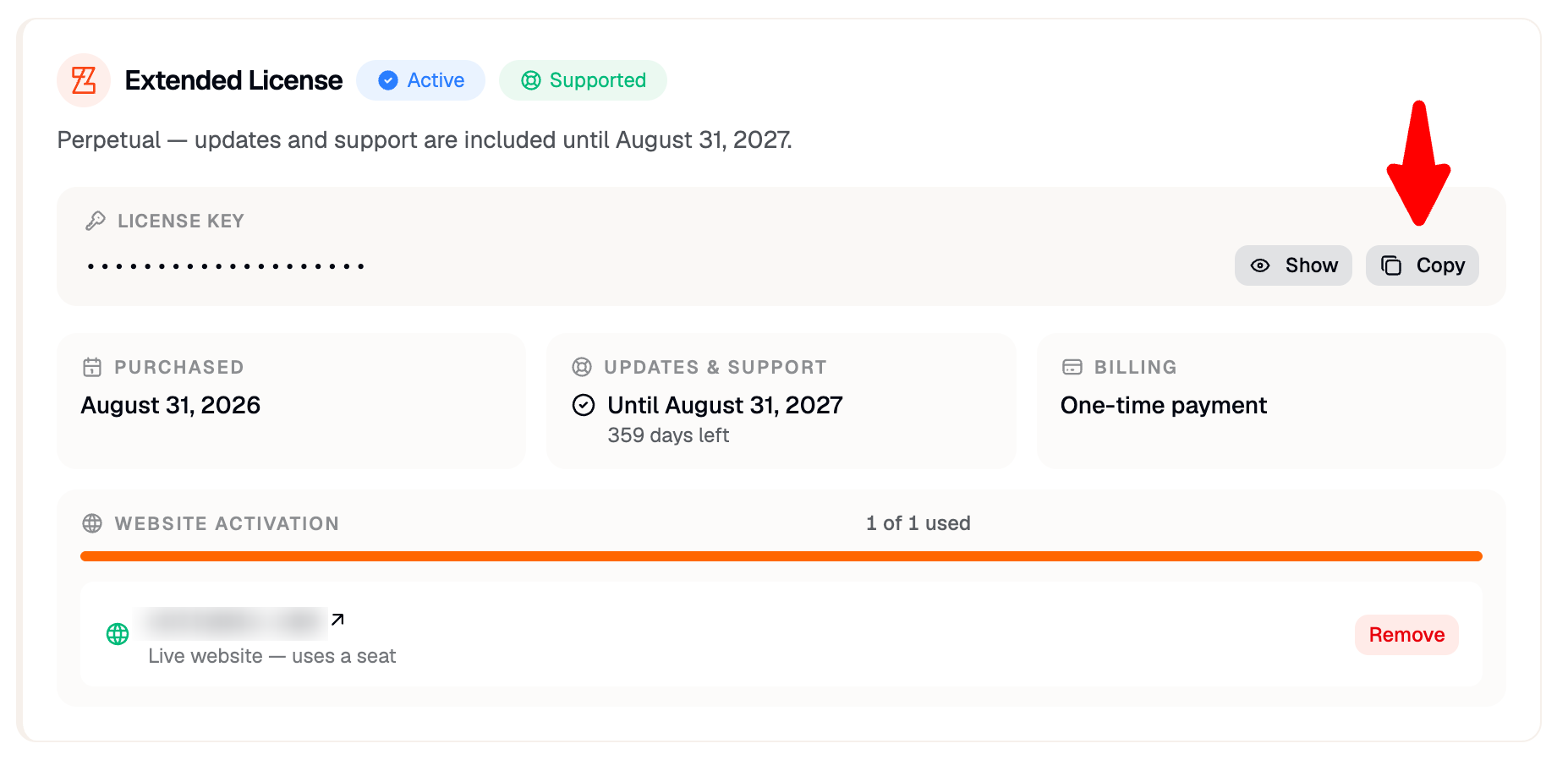This screenshot has width=1568, height=771.
Task: Open the website via external arrow icon
Action: coord(337,620)
